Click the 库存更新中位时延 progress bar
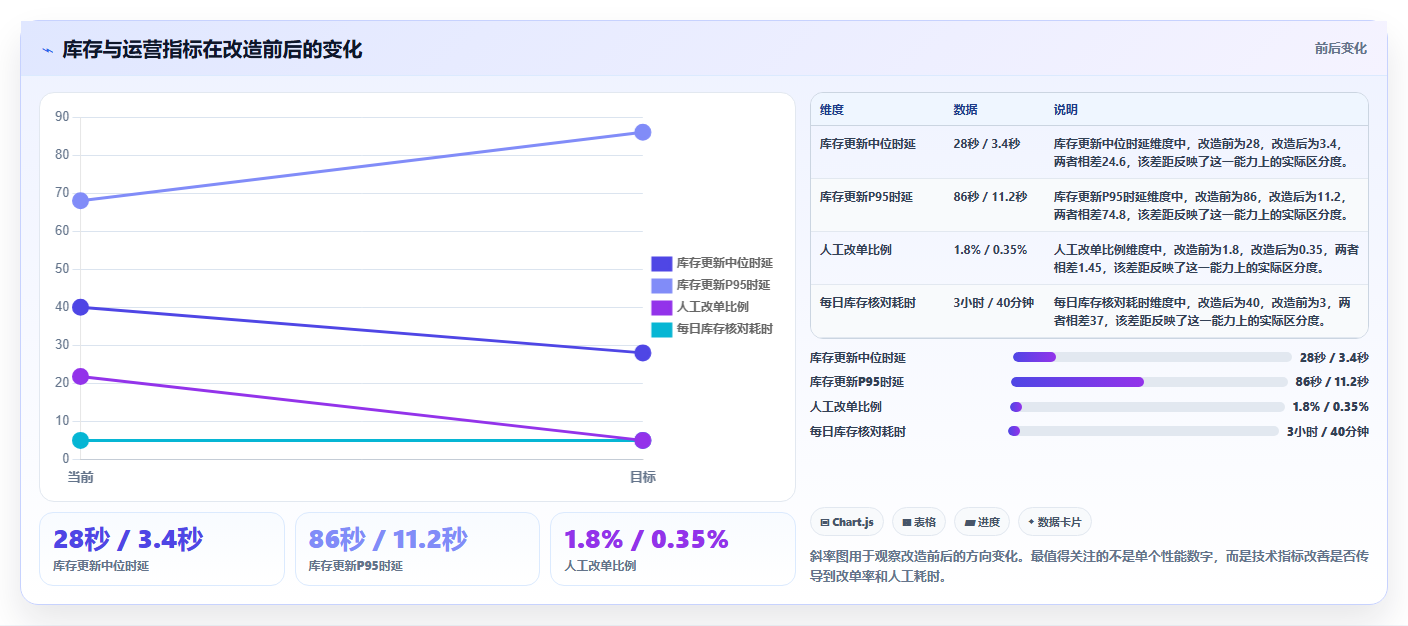This screenshot has height=626, width=1408. pyautogui.click(x=1152, y=357)
